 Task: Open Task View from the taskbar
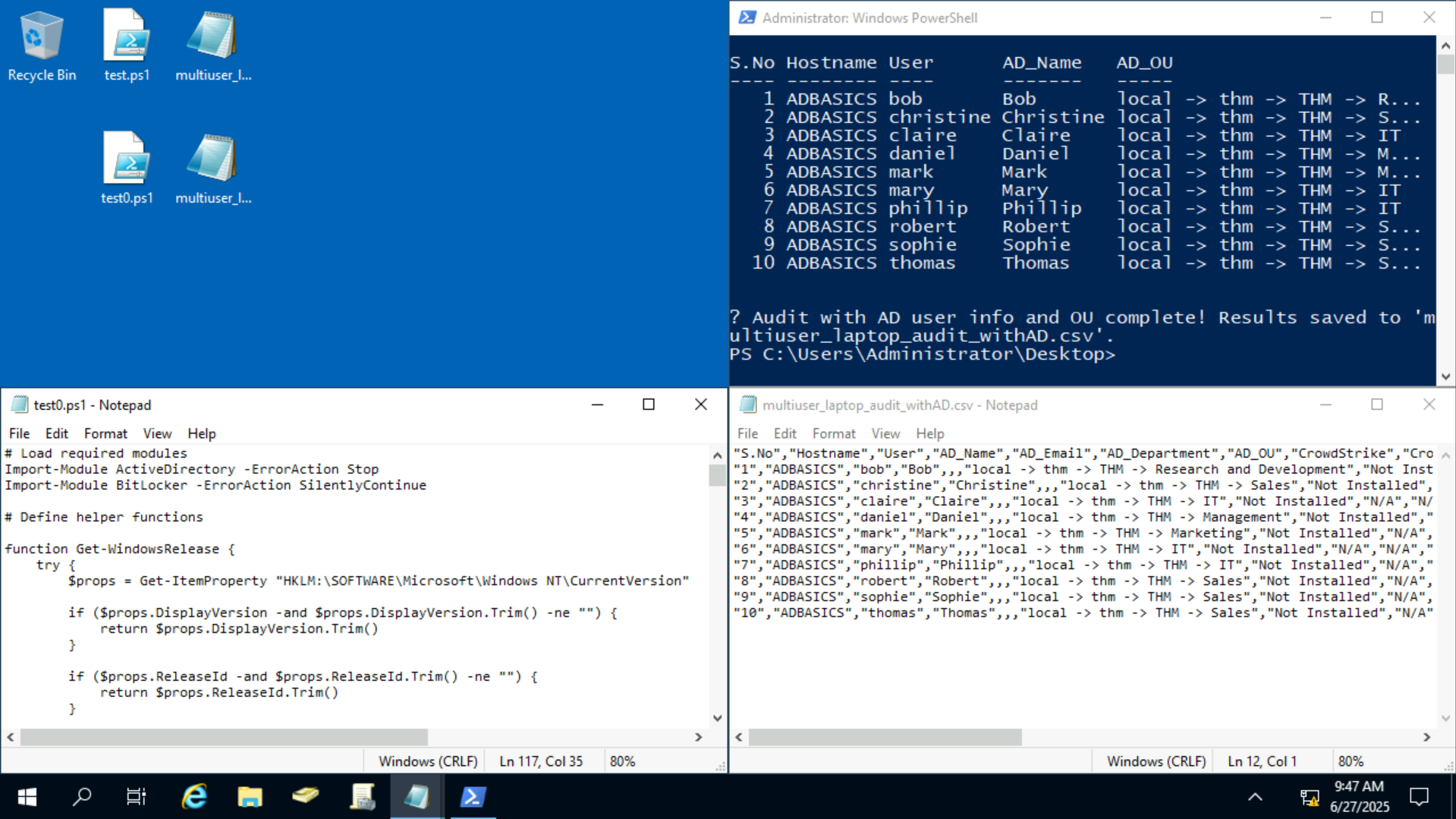click(136, 797)
